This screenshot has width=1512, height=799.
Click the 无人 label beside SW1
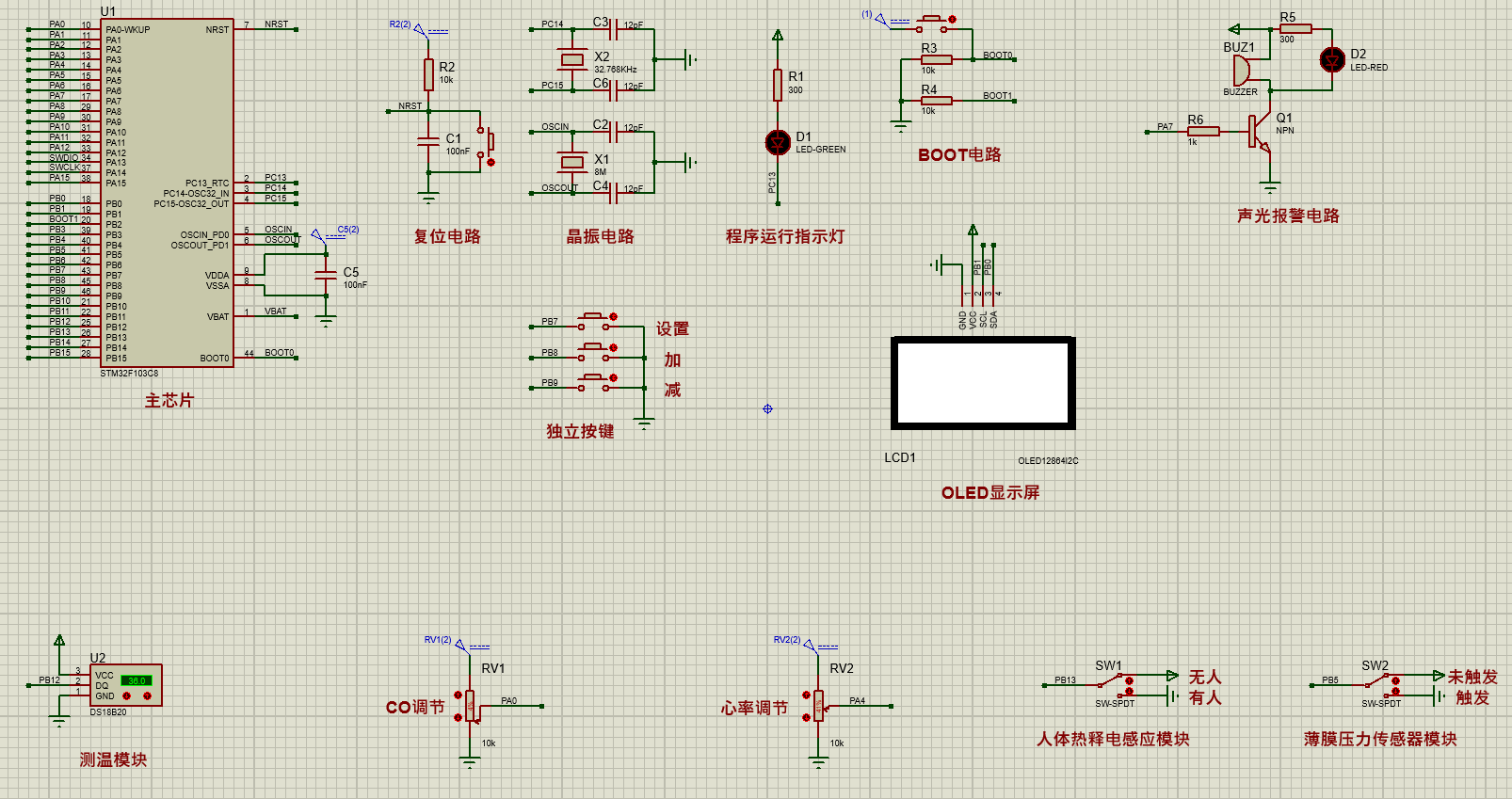tap(1204, 677)
